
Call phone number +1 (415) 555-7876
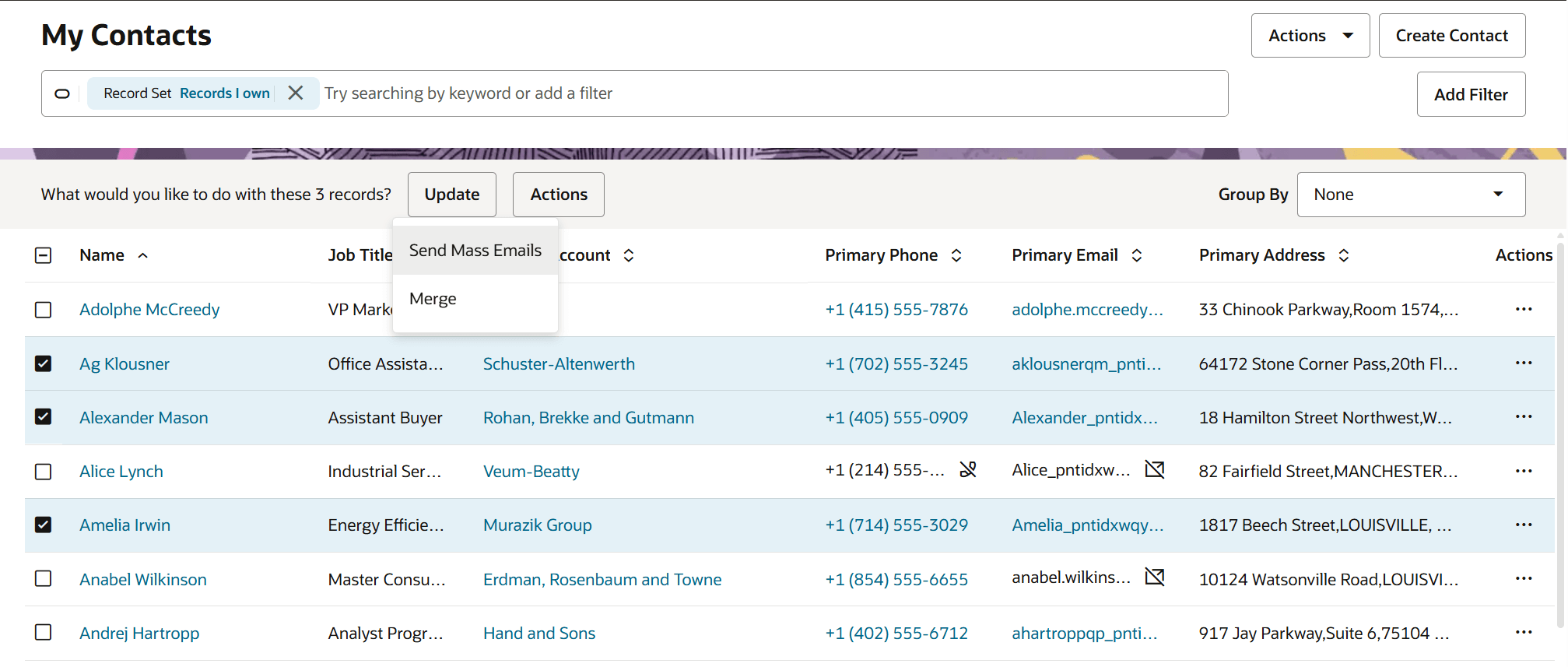pos(896,310)
